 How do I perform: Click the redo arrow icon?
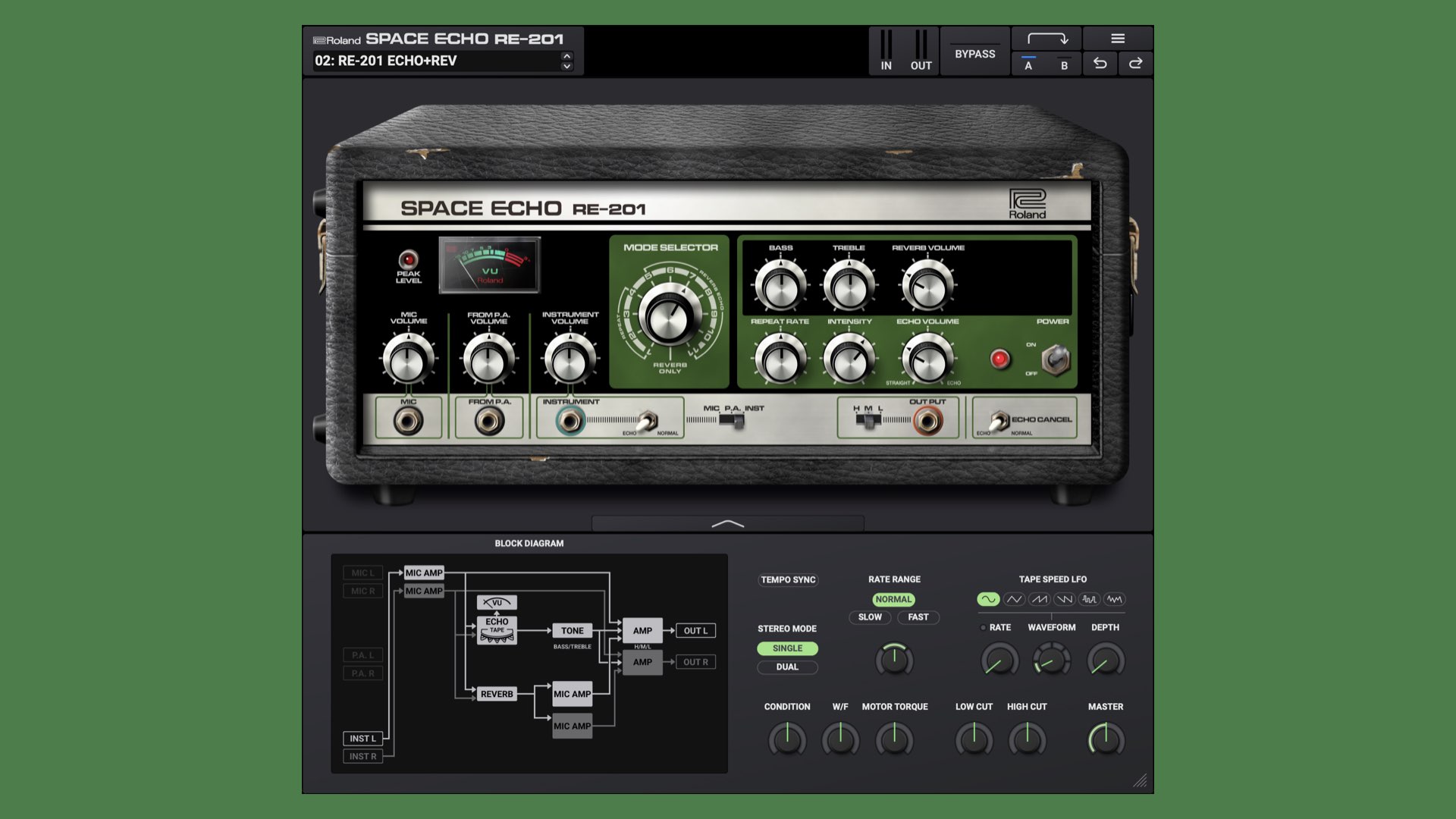coord(1135,64)
